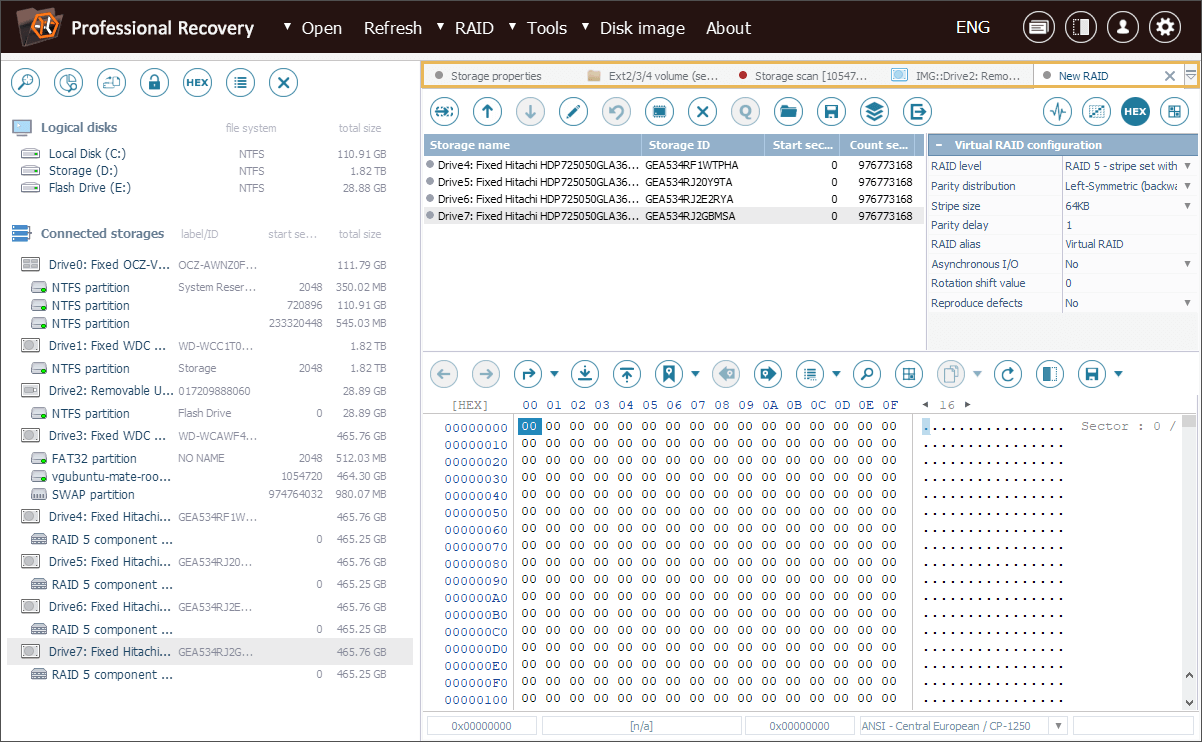Image resolution: width=1202 pixels, height=742 pixels.
Task: Click the pencil edit icon in RAID toolbar
Action: click(573, 111)
